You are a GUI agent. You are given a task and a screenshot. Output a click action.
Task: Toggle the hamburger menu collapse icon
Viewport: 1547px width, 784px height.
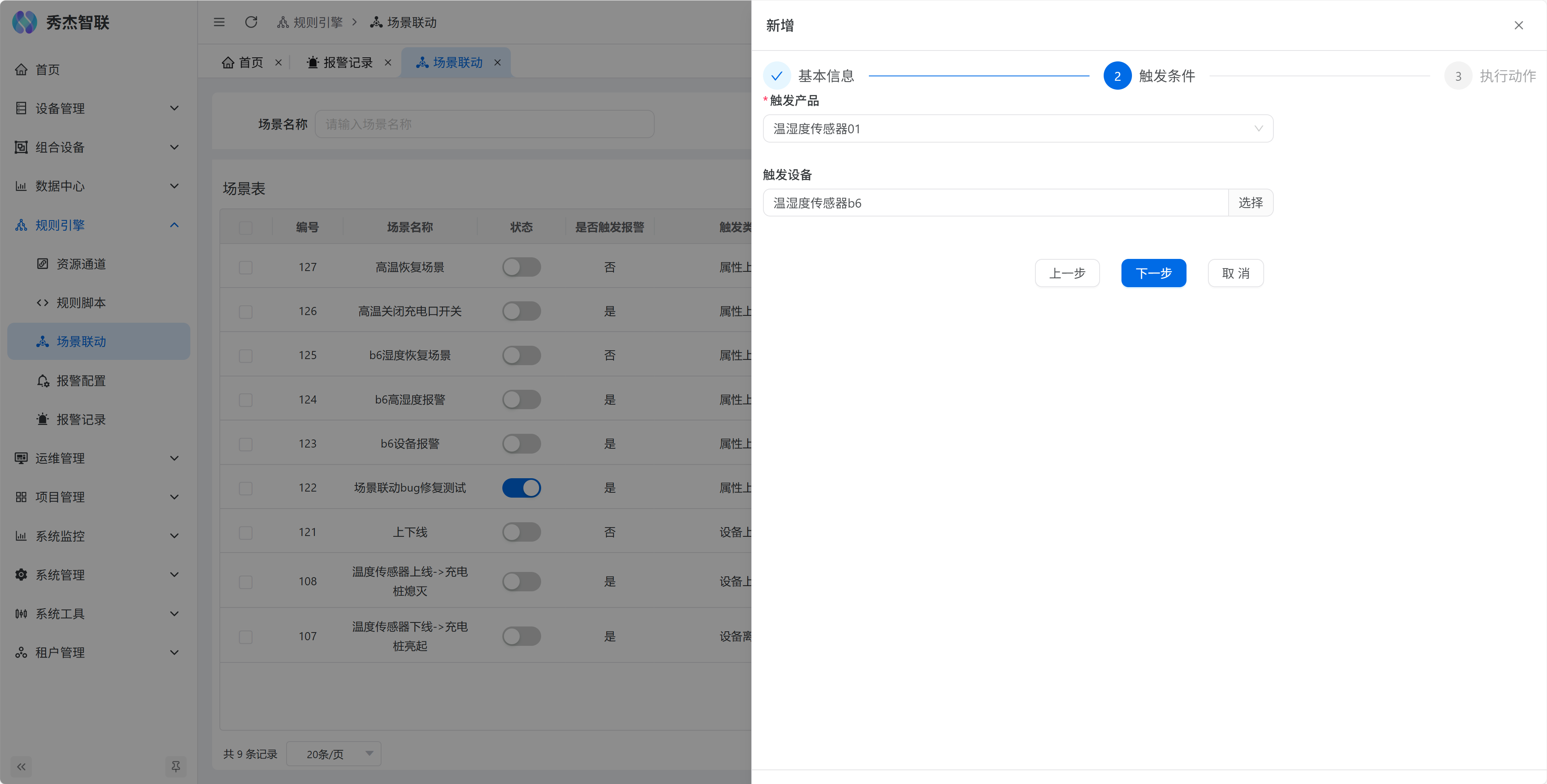coord(219,22)
